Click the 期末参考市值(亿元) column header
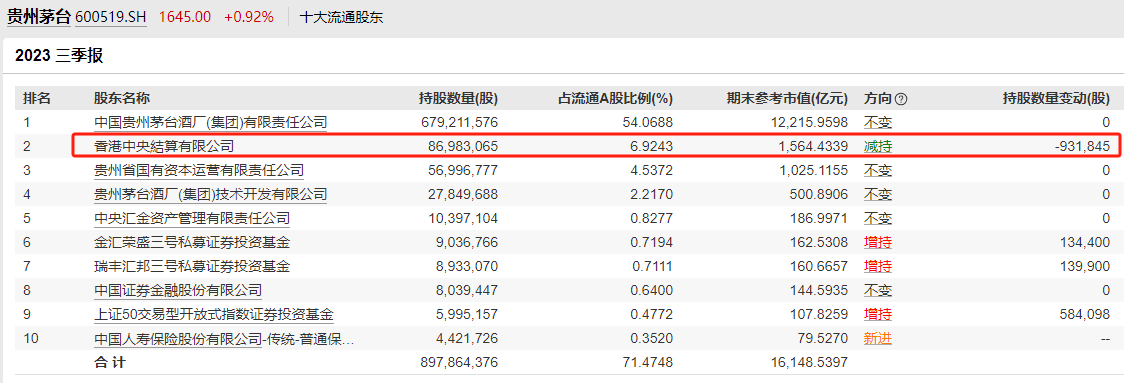The width and height of the screenshot is (1124, 383). pyautogui.click(x=787, y=99)
